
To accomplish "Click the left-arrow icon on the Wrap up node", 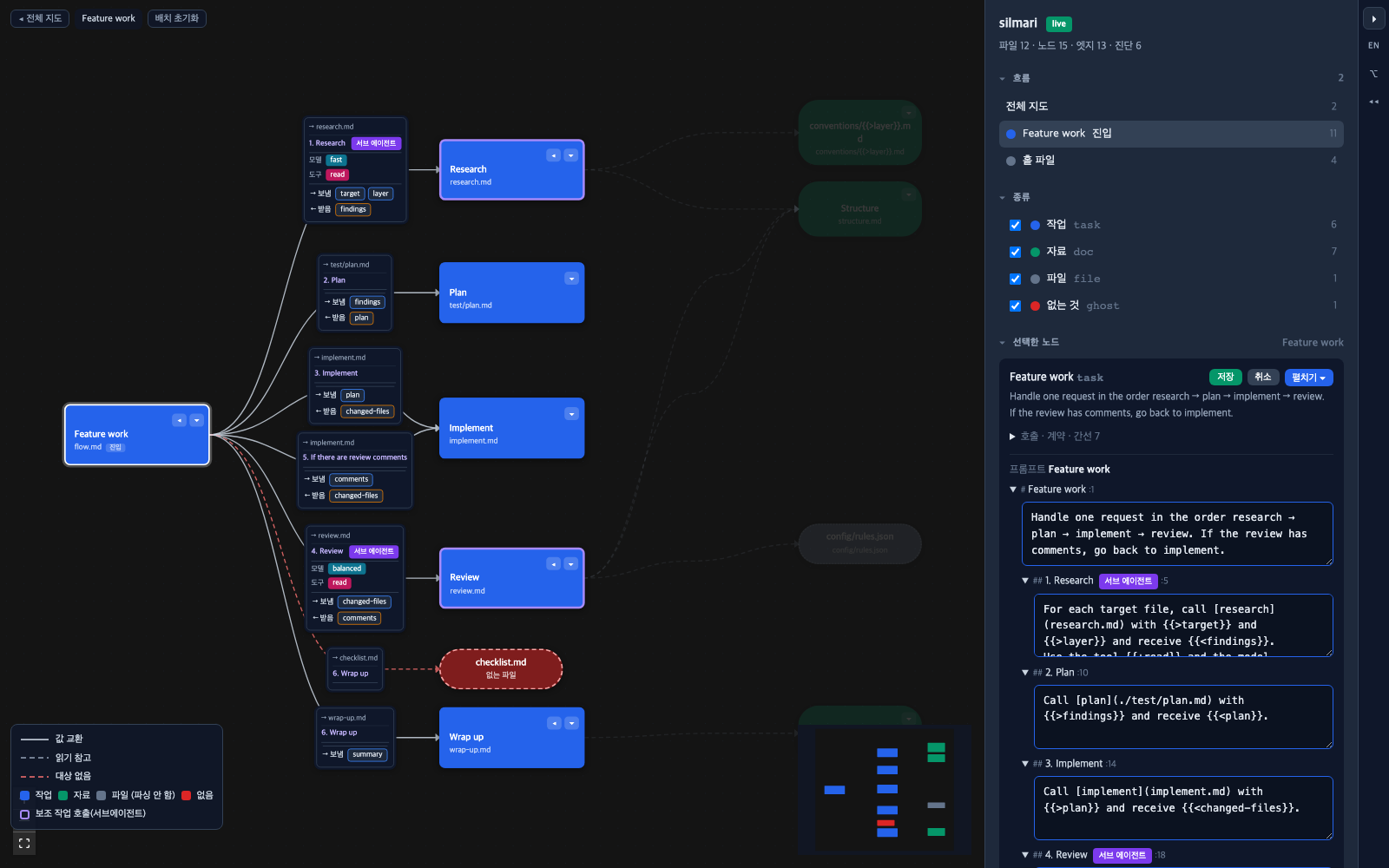I will [x=554, y=723].
